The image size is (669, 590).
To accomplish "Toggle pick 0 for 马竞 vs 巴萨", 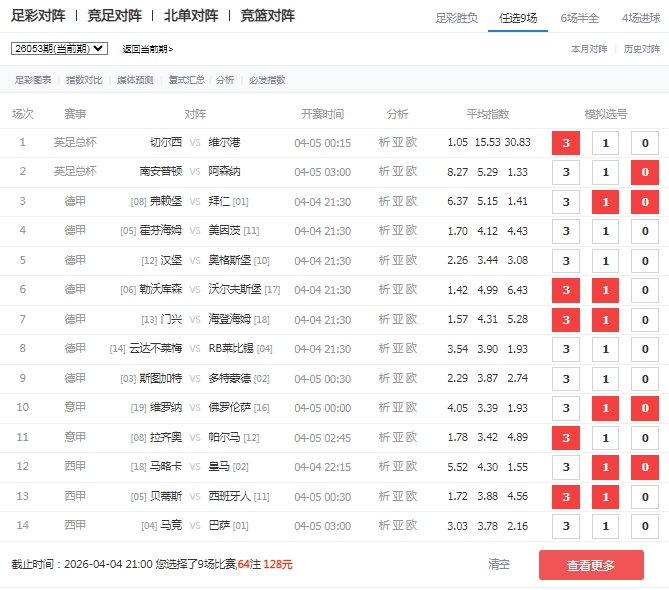I will pyautogui.click(x=644, y=525).
